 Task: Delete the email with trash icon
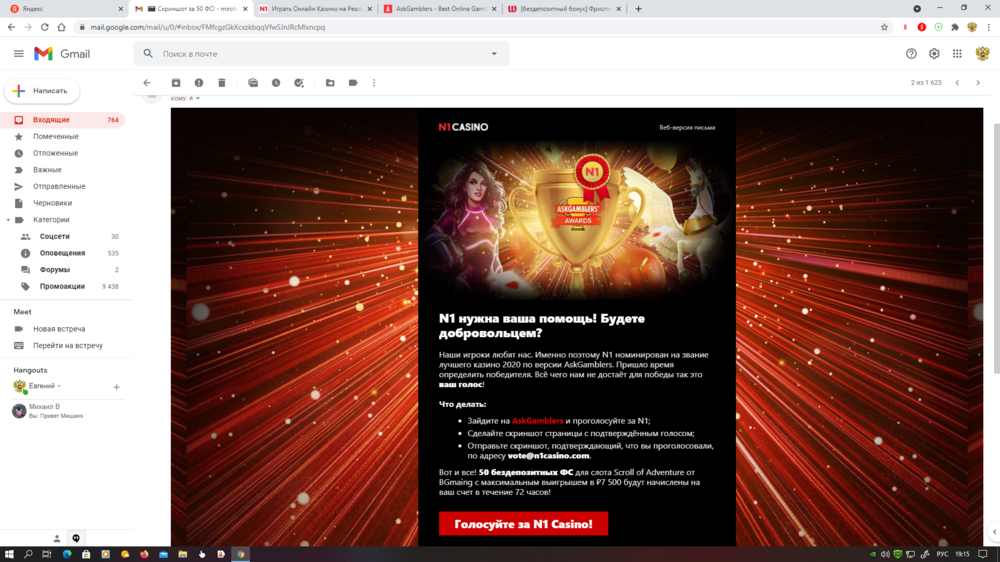(x=222, y=83)
